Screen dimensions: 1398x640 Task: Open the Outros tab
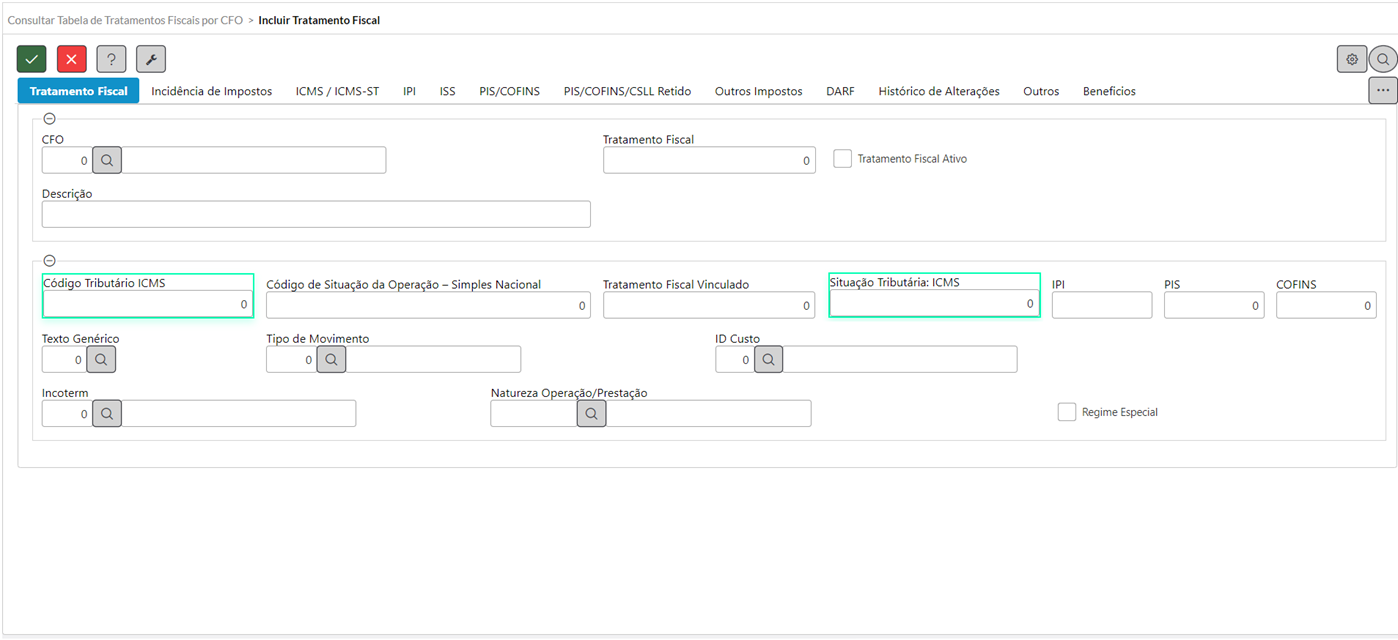pyautogui.click(x=1041, y=91)
